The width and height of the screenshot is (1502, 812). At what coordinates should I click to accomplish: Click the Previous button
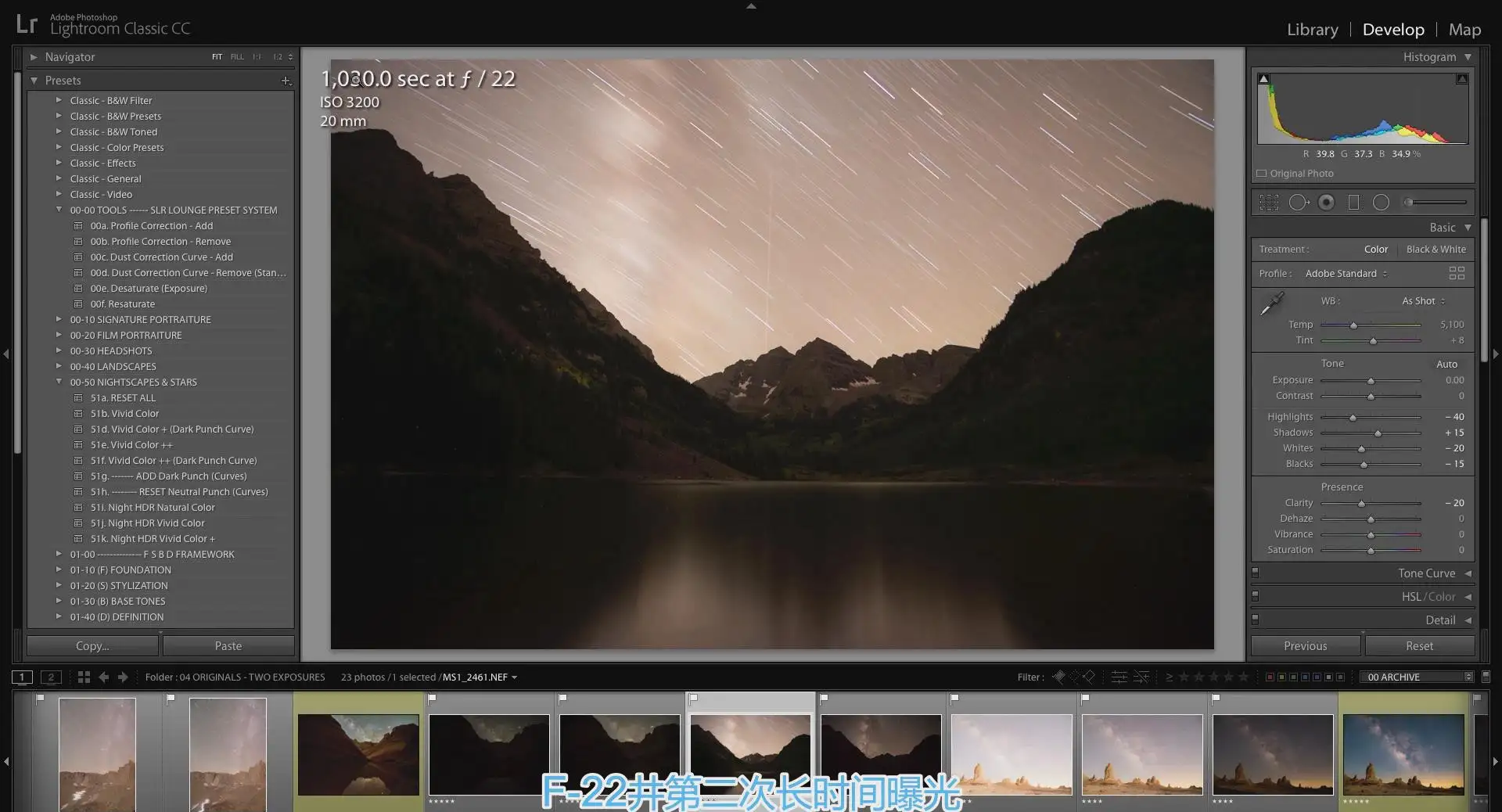click(1305, 646)
